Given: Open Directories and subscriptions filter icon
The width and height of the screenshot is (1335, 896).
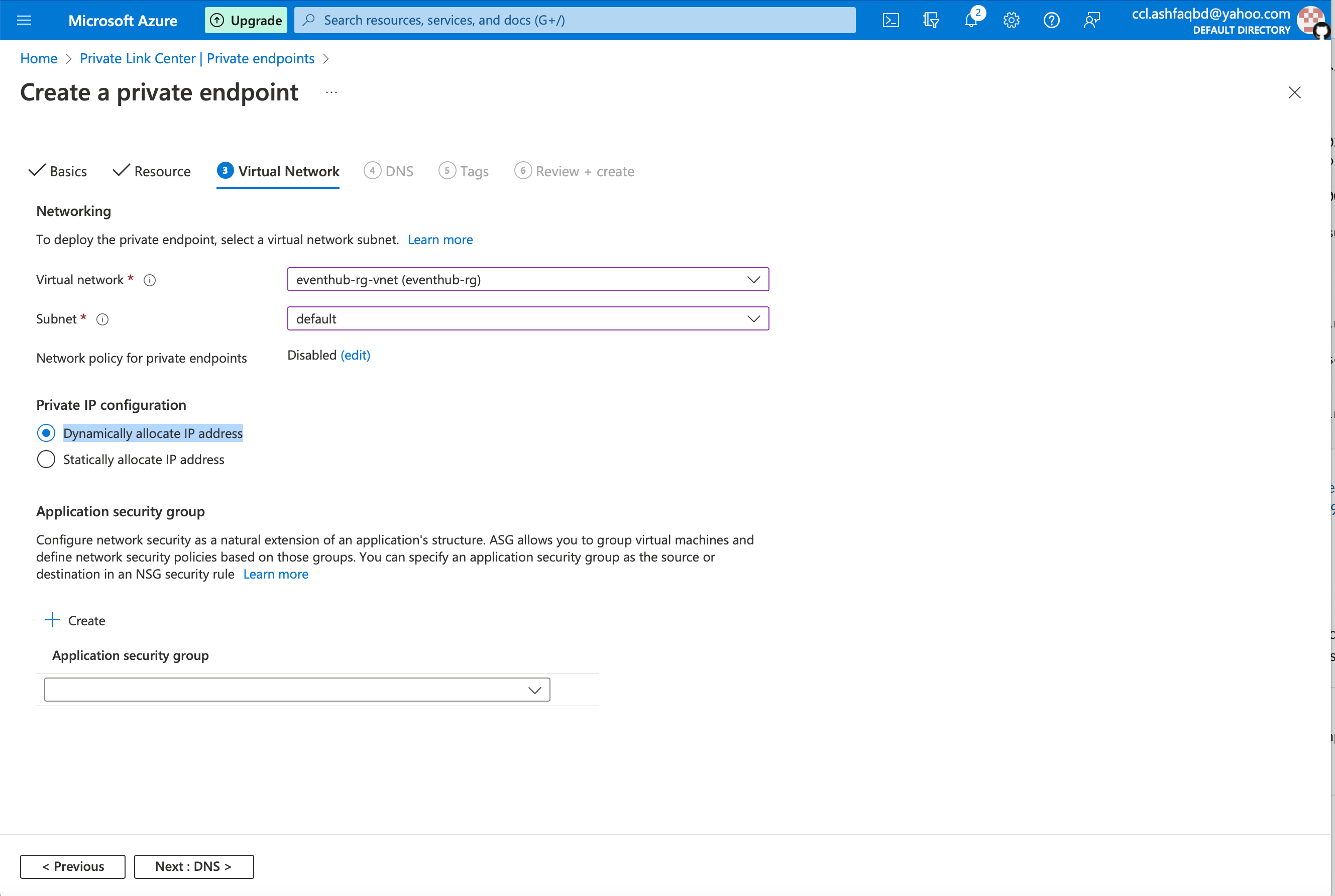Looking at the screenshot, I should point(931,21).
